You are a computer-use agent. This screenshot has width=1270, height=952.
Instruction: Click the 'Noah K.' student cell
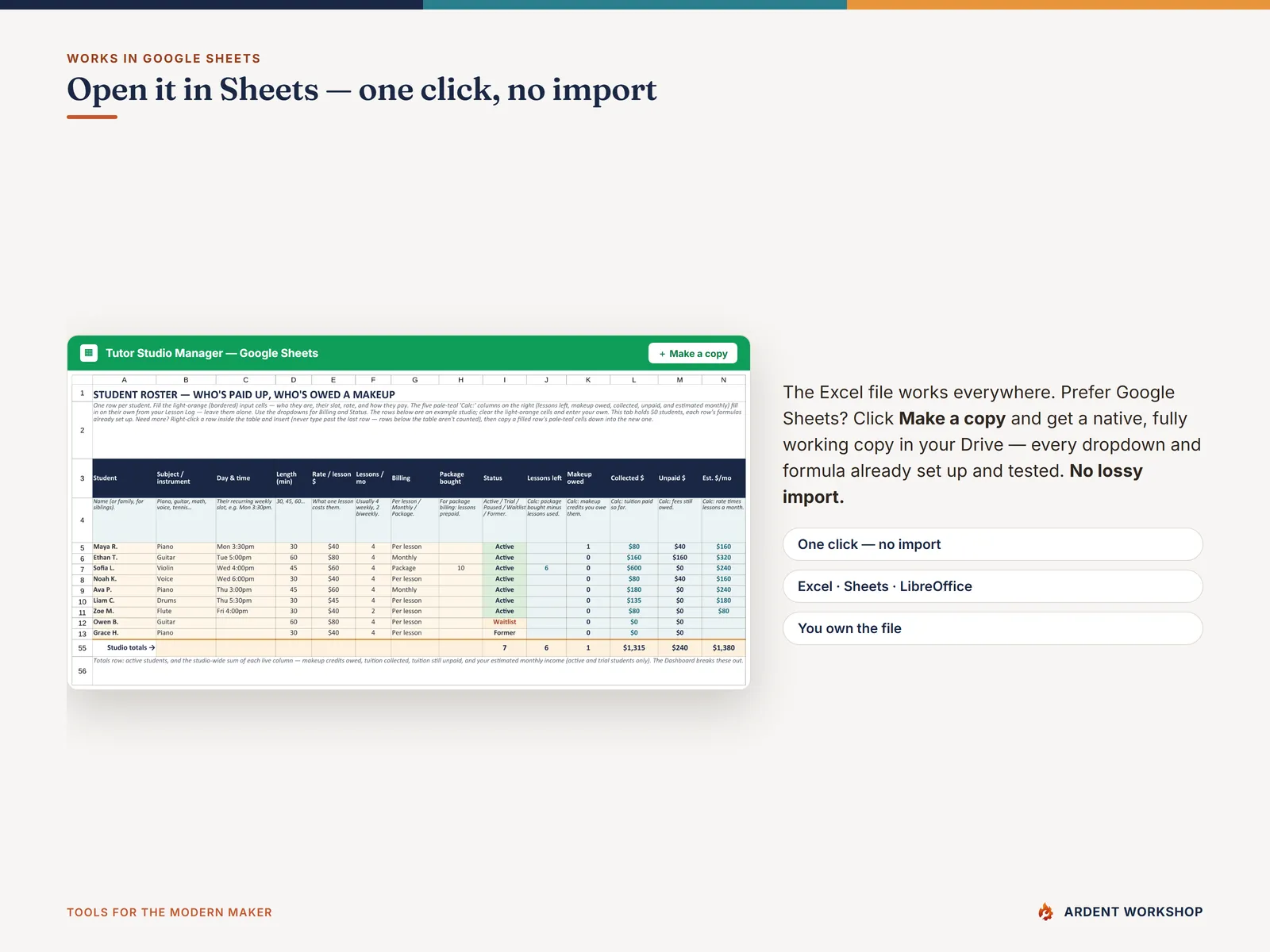[124, 579]
